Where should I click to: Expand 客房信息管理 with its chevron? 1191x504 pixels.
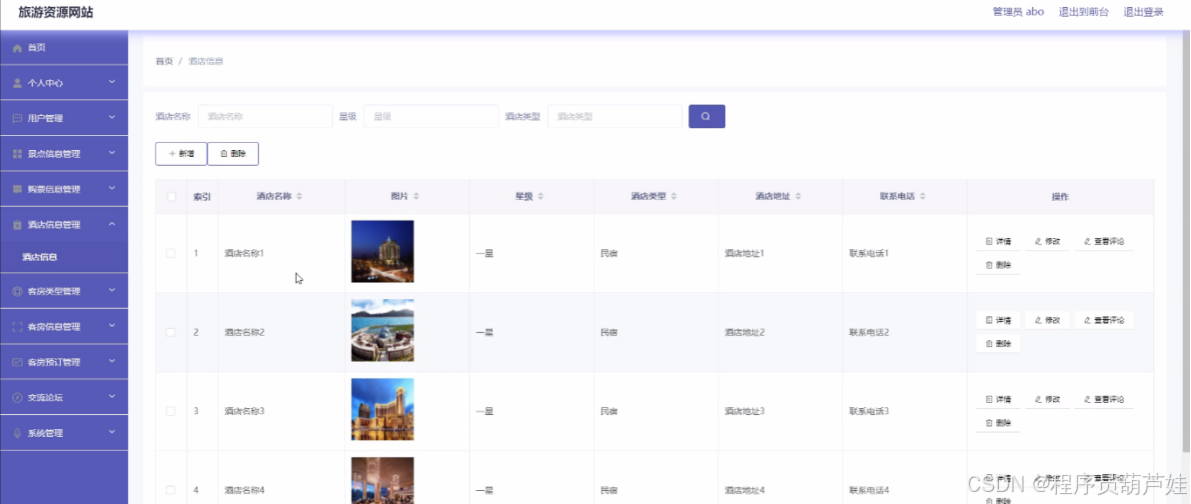tap(112, 326)
